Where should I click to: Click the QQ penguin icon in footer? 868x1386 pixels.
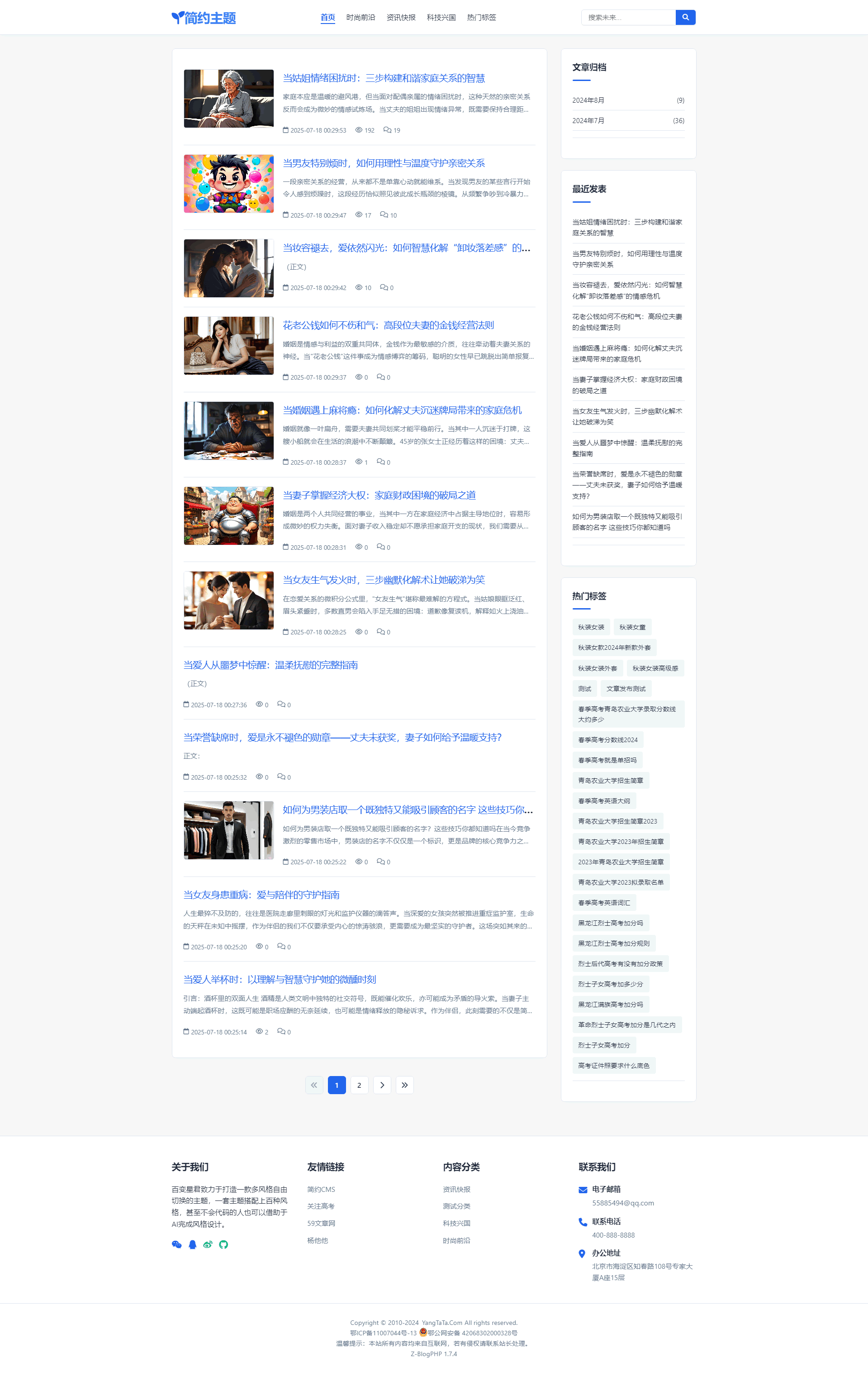192,1244
